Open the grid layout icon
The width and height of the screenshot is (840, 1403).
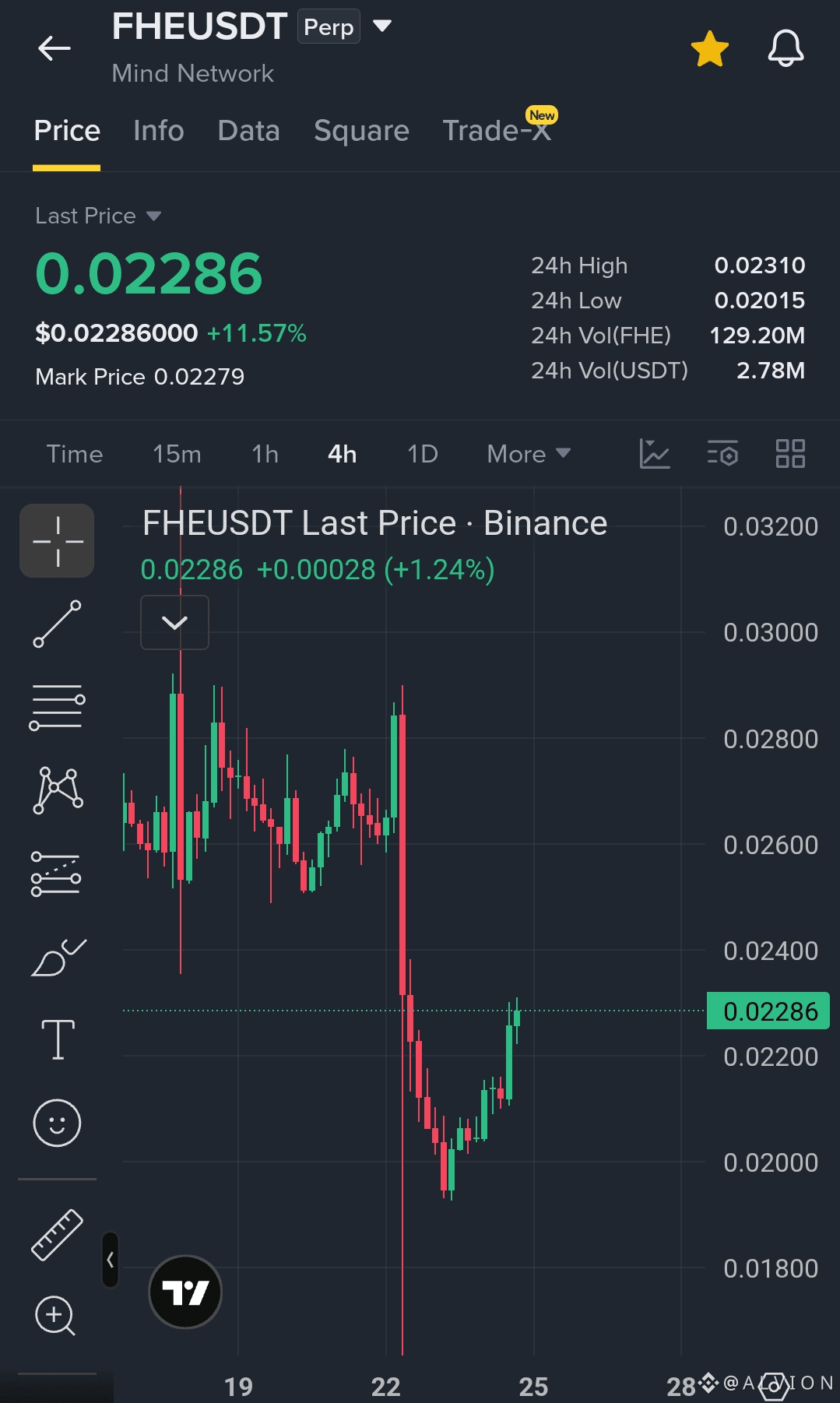point(790,454)
